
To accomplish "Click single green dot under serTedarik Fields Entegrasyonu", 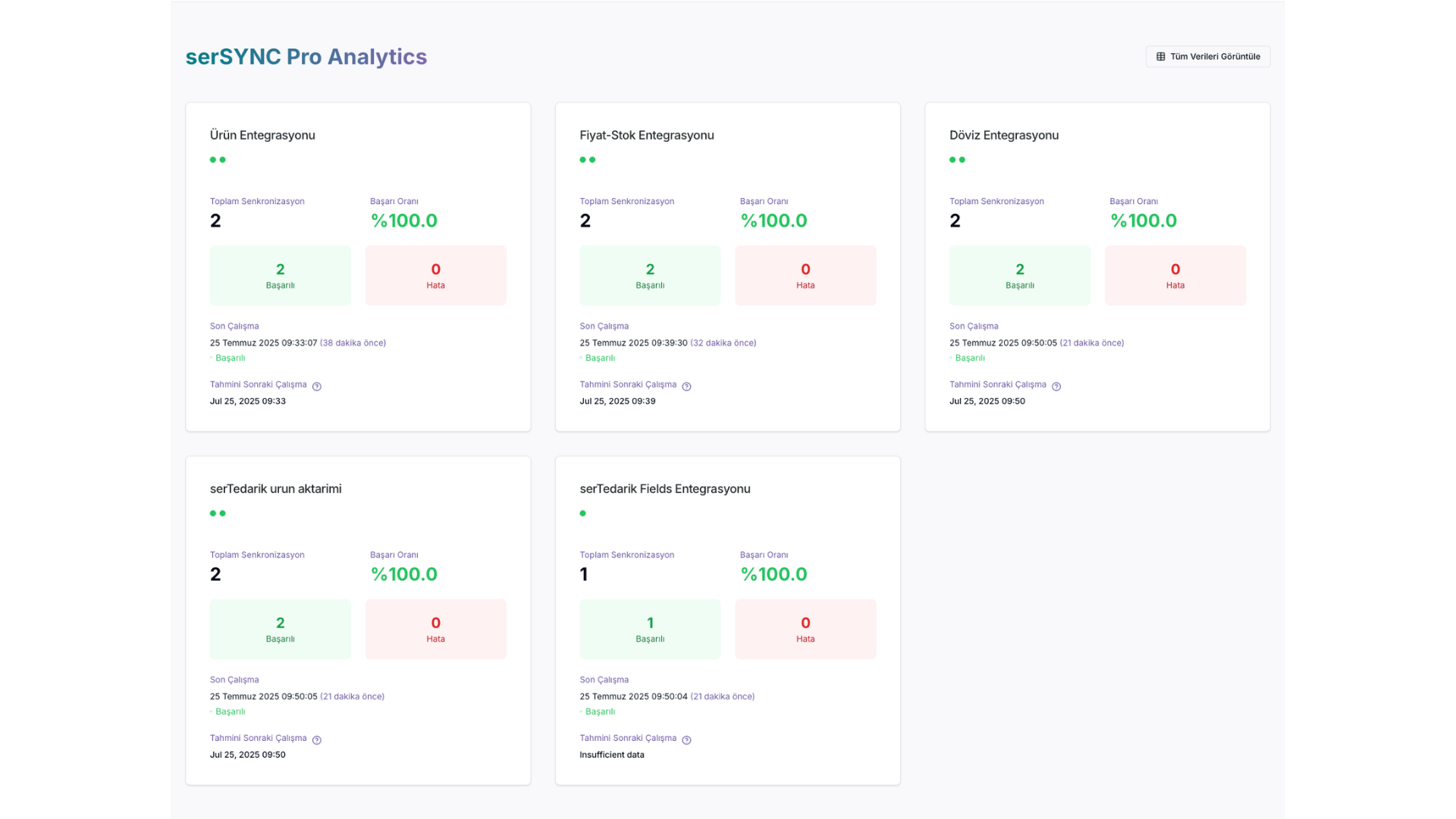I will pos(582,513).
